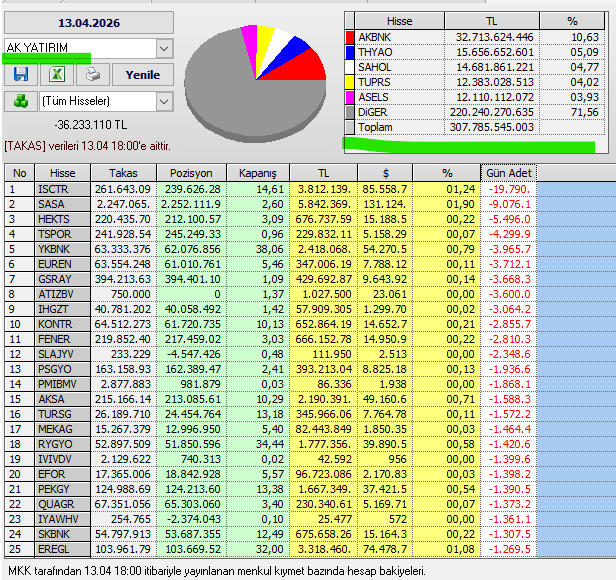
Task: Select the gray DiGER legend swatch
Action: pyautogui.click(x=350, y=112)
